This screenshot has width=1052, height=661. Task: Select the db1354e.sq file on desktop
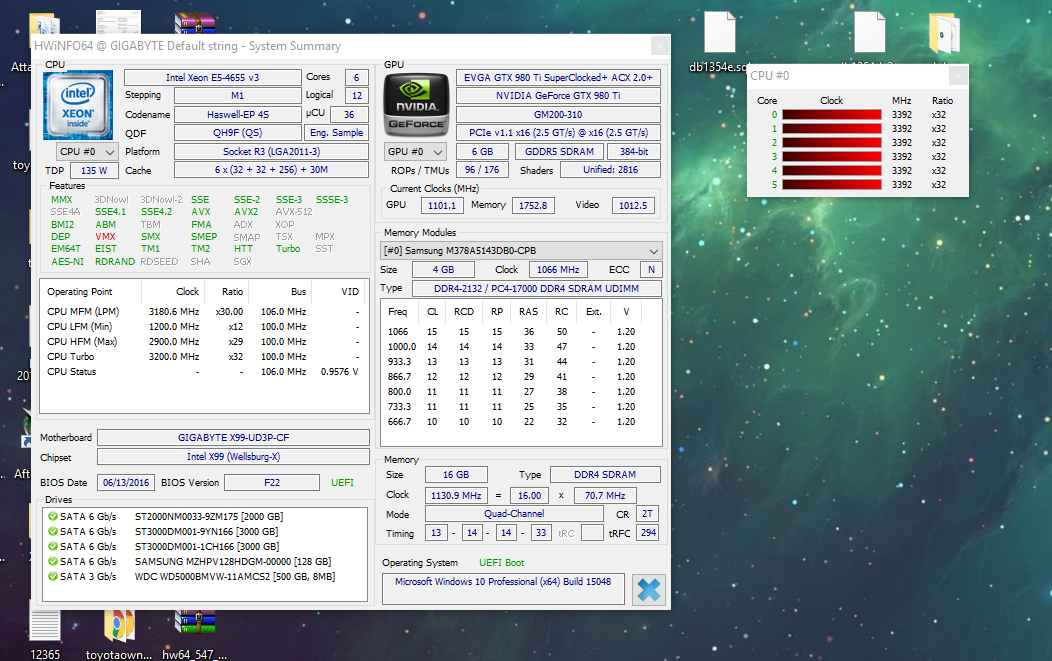coord(719,42)
